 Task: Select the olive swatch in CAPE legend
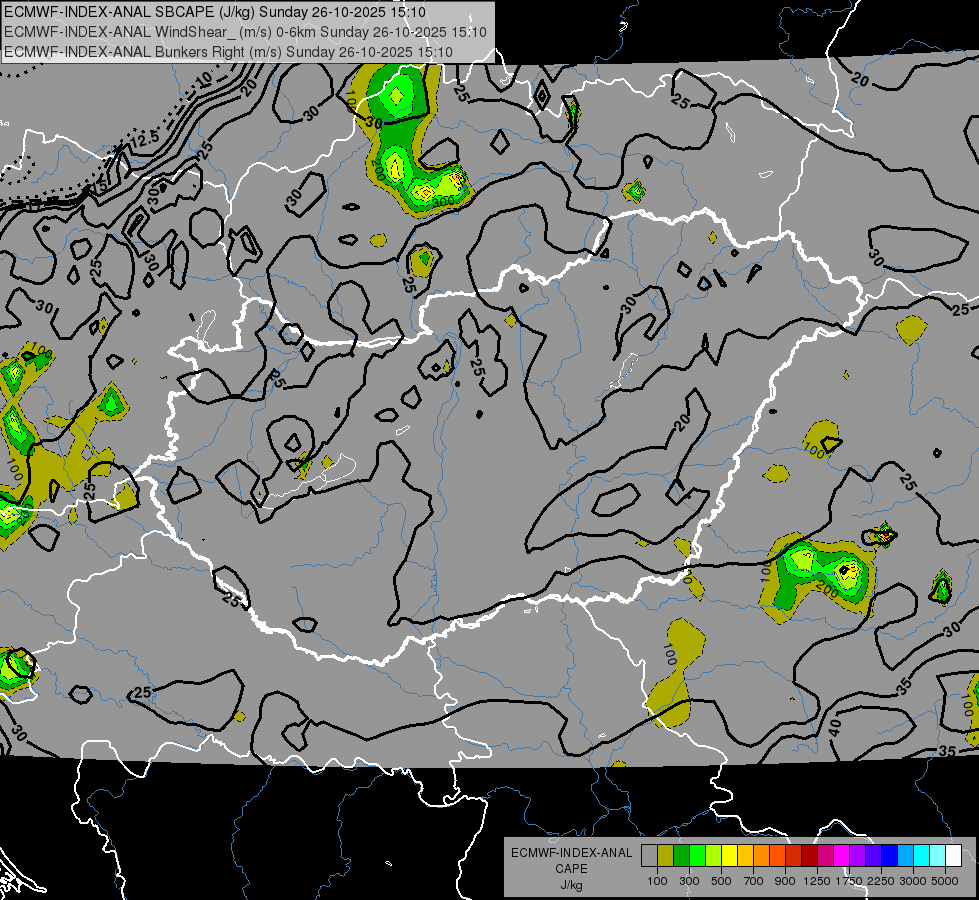point(666,855)
